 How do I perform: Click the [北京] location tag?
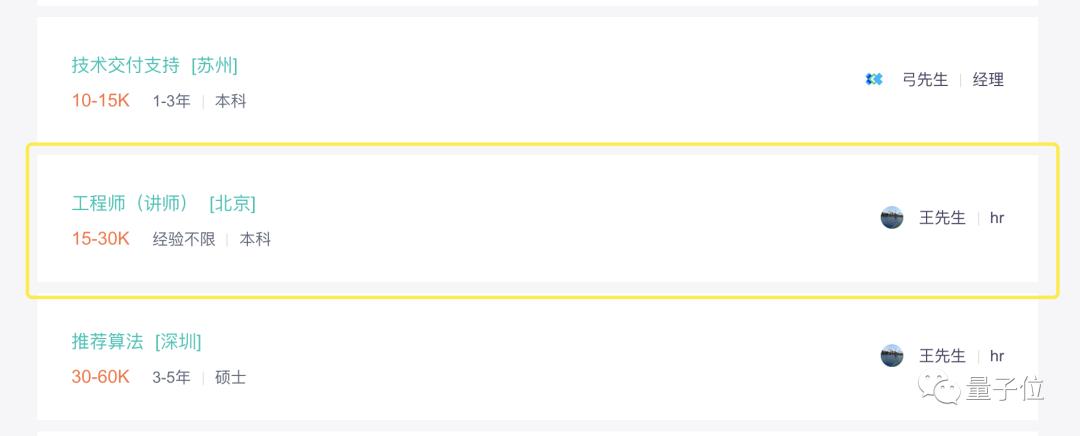point(232,203)
